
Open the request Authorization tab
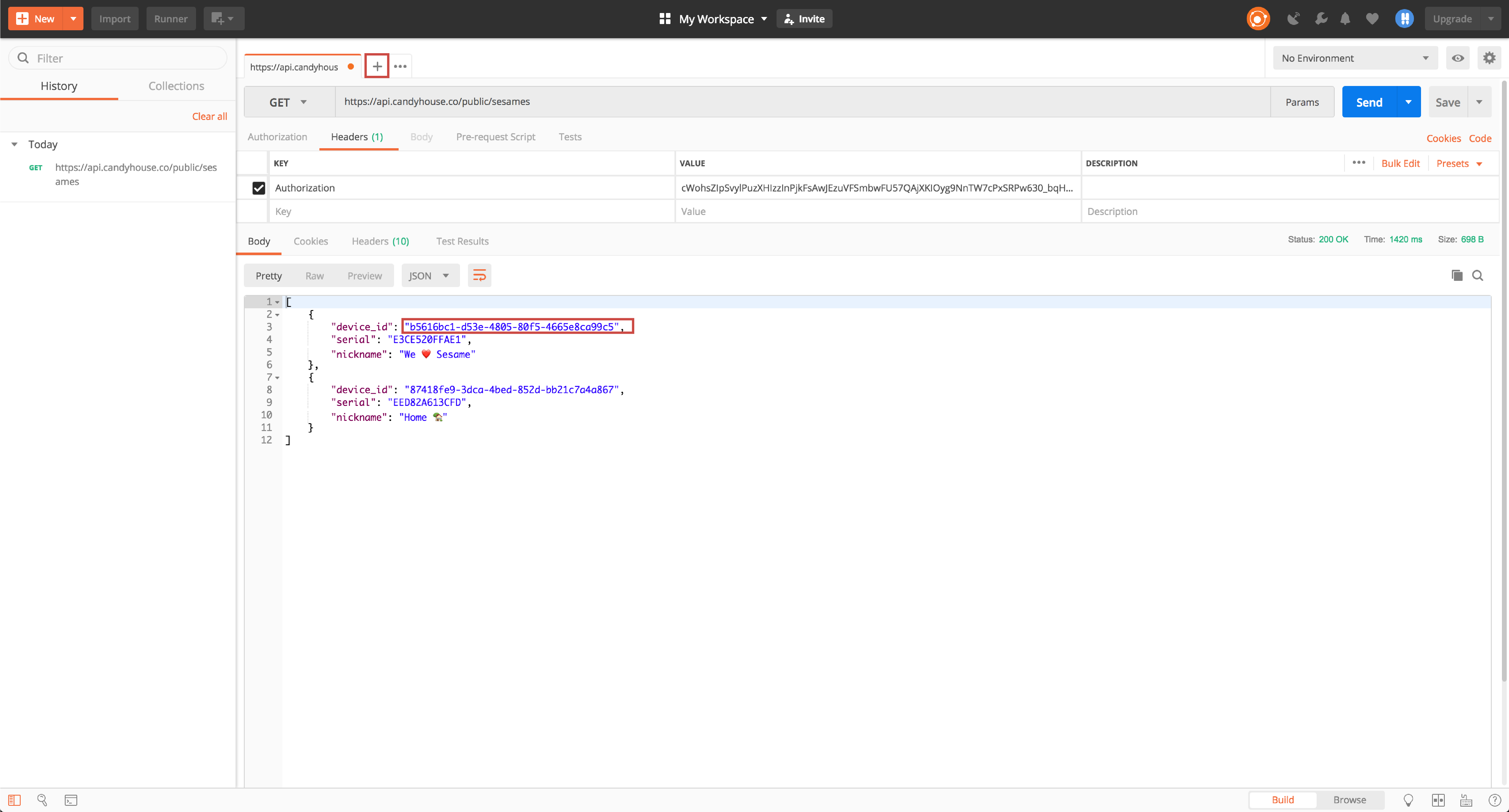click(x=277, y=136)
